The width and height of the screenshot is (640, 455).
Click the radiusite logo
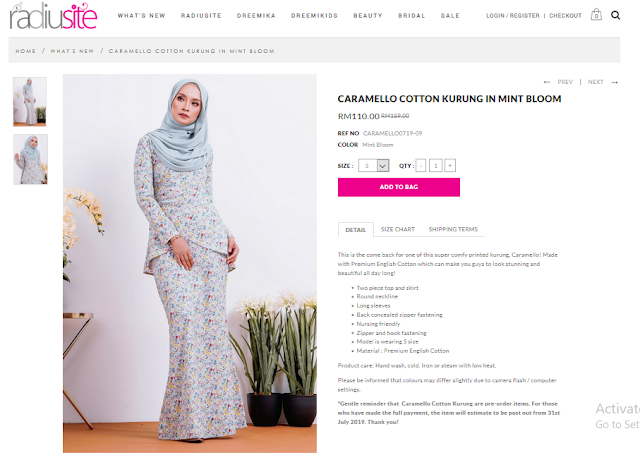pyautogui.click(x=53, y=16)
